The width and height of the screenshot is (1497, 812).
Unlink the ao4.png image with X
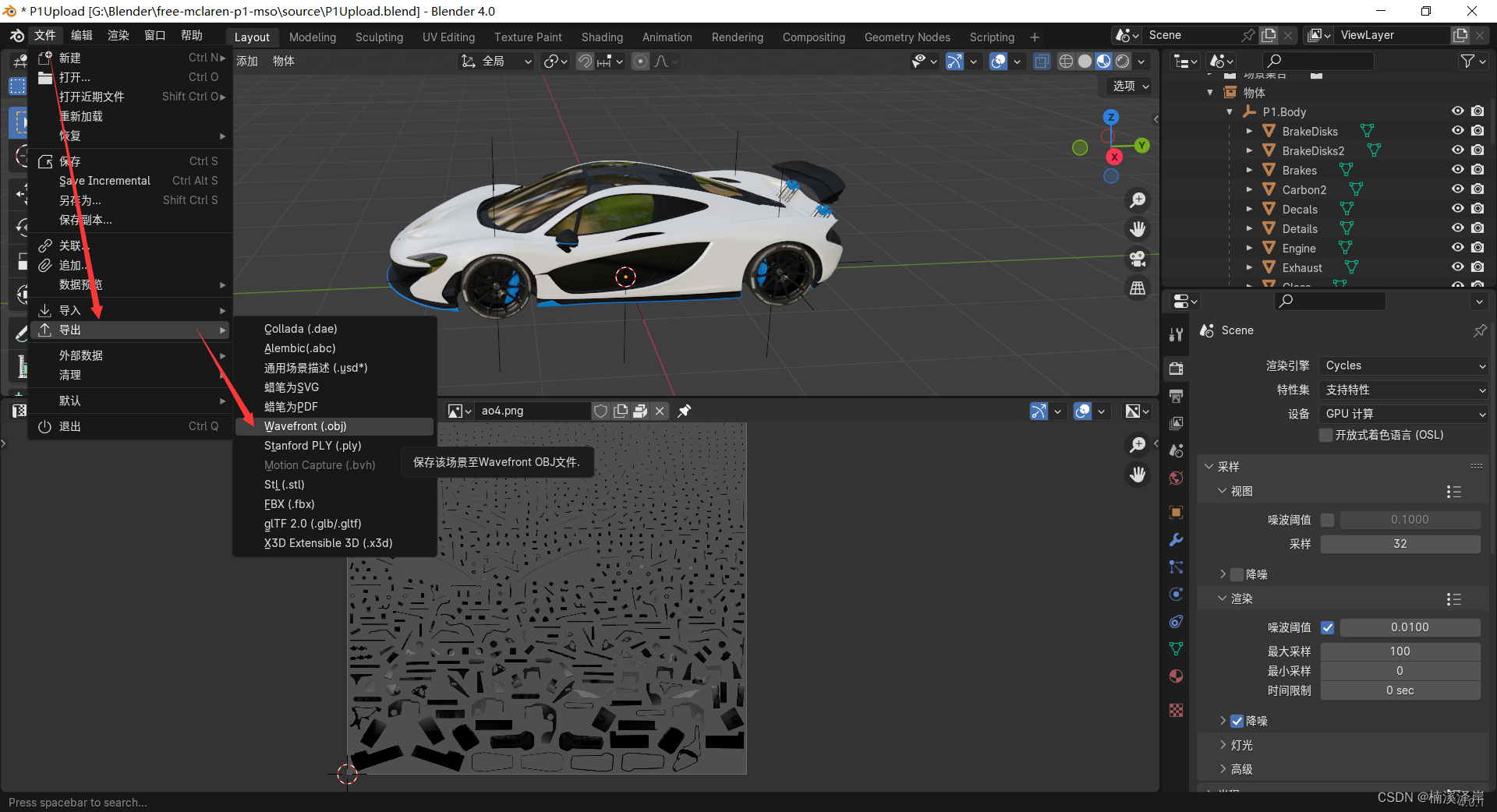coord(660,411)
